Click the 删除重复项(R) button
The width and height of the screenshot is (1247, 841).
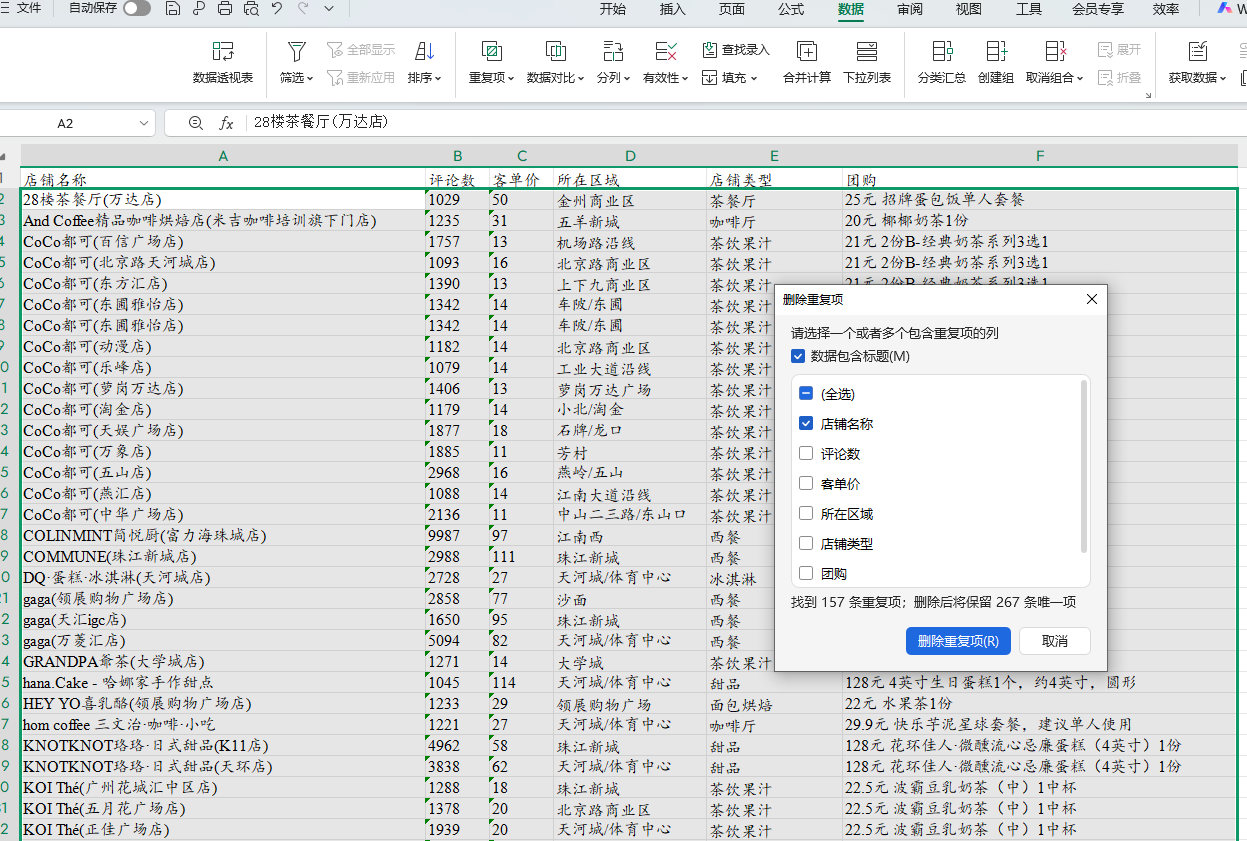tap(958, 641)
